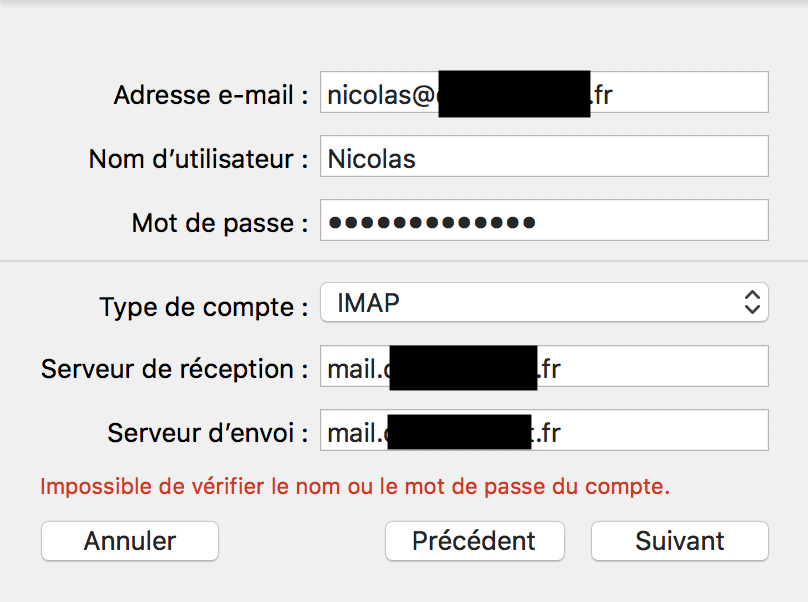Click the up-down arrows of the IMAP selector
The width and height of the screenshot is (808, 602).
coord(752,303)
